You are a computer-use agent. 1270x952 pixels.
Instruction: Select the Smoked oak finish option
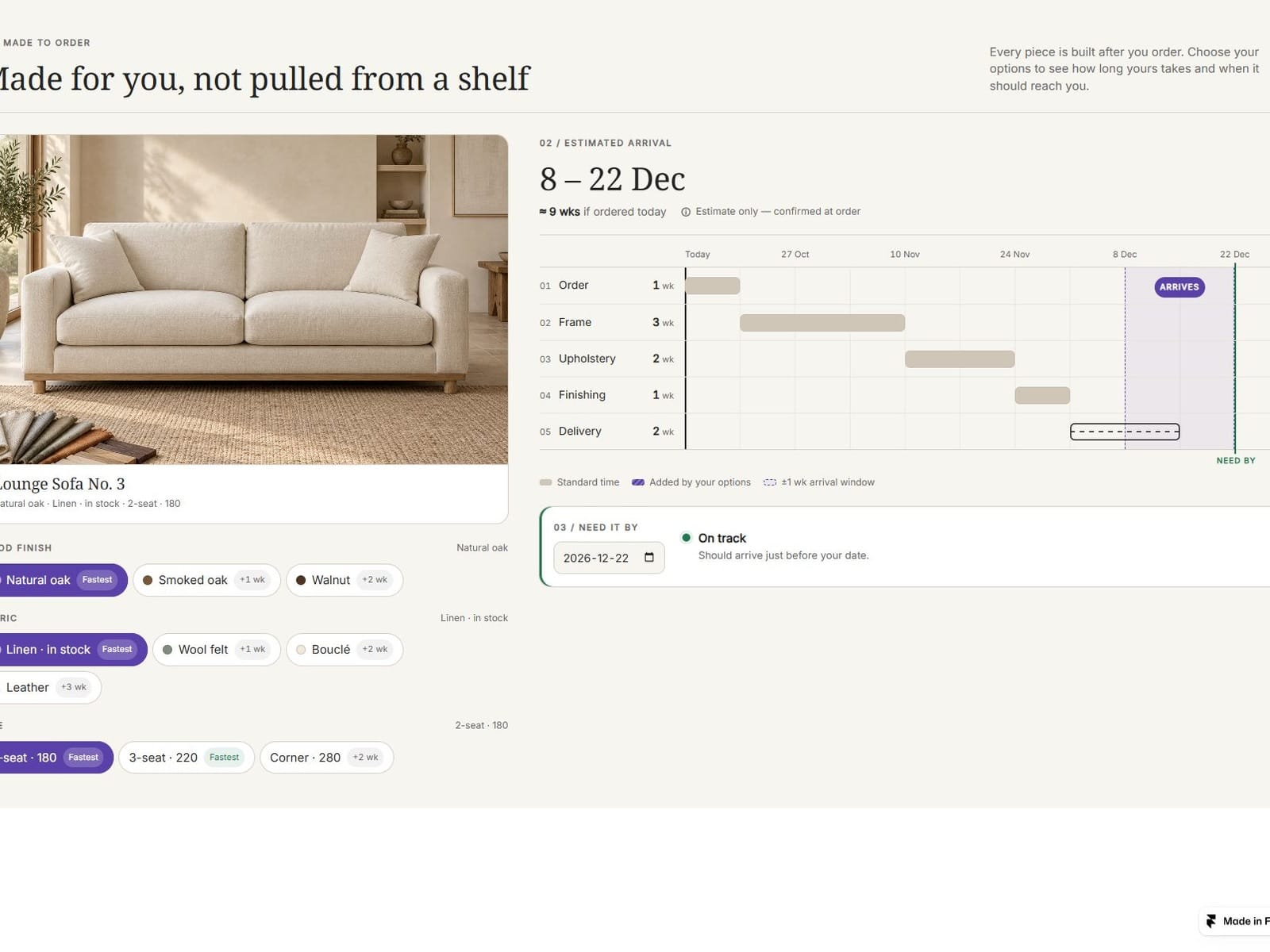click(x=206, y=580)
